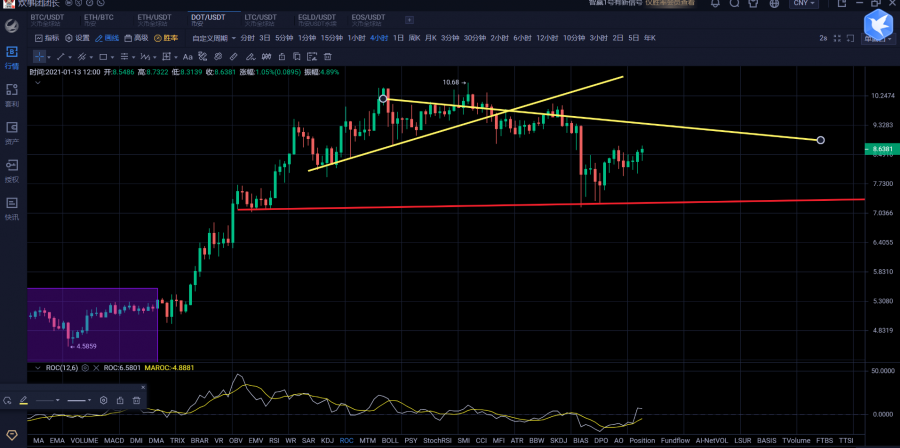
Task: Select the crosshair cursor tool
Action: point(39,57)
